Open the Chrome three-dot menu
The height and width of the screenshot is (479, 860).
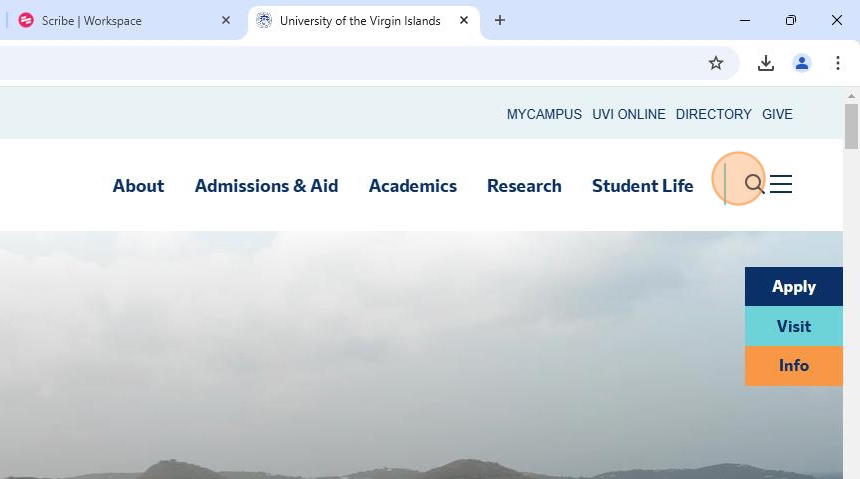838,63
